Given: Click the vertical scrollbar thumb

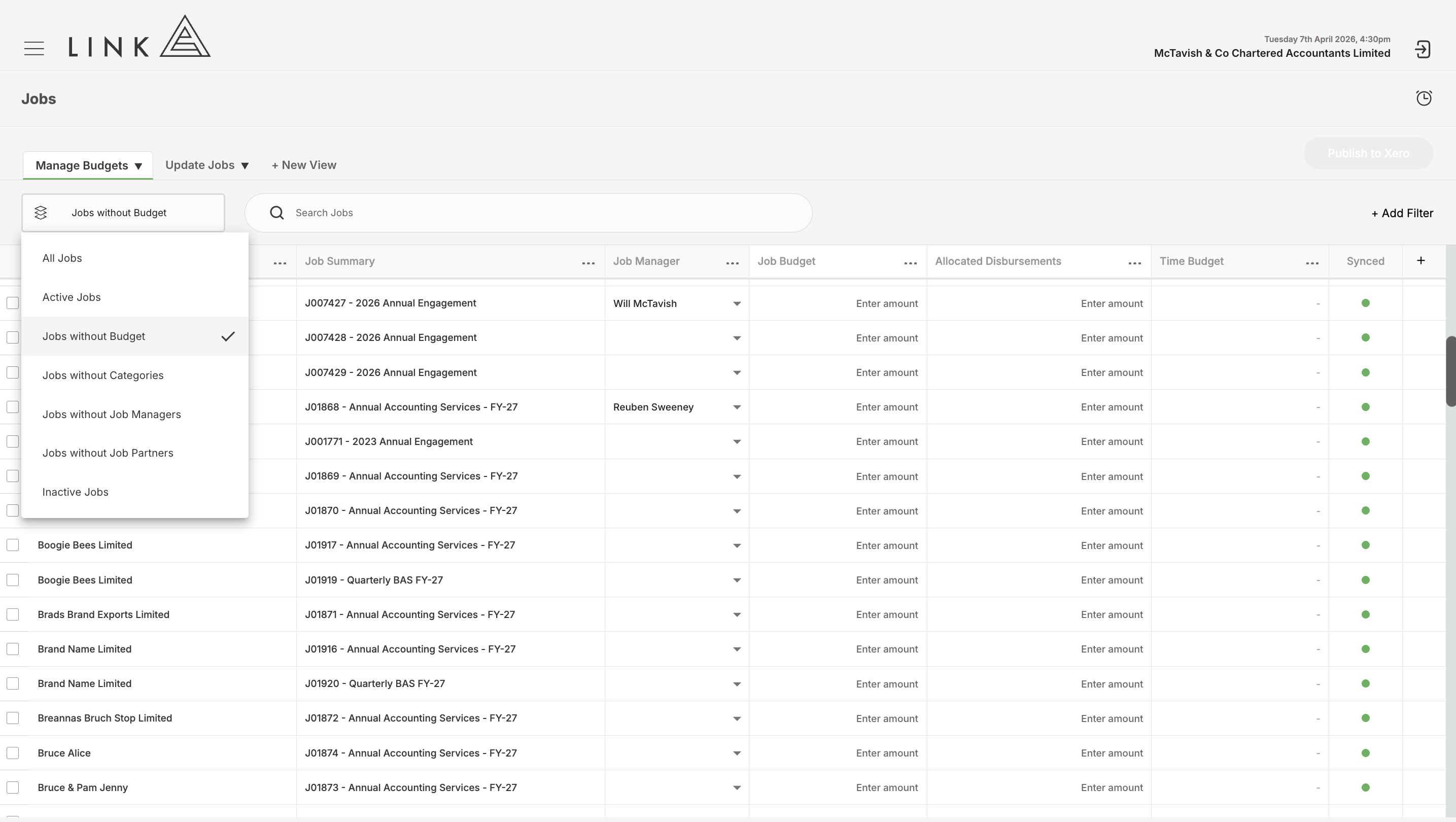Looking at the screenshot, I should tap(1451, 371).
